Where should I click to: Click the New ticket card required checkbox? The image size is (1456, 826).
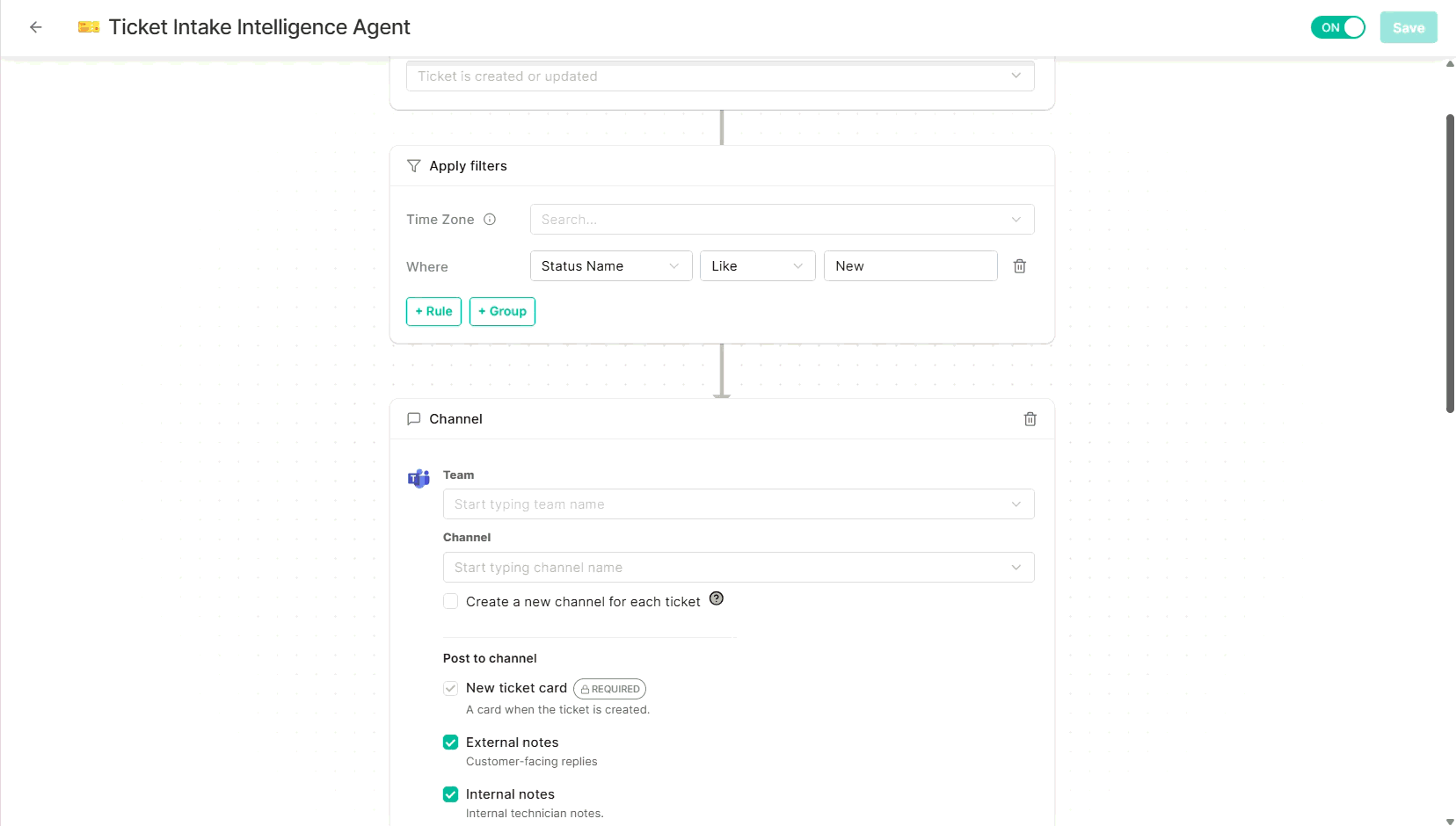[x=451, y=688]
